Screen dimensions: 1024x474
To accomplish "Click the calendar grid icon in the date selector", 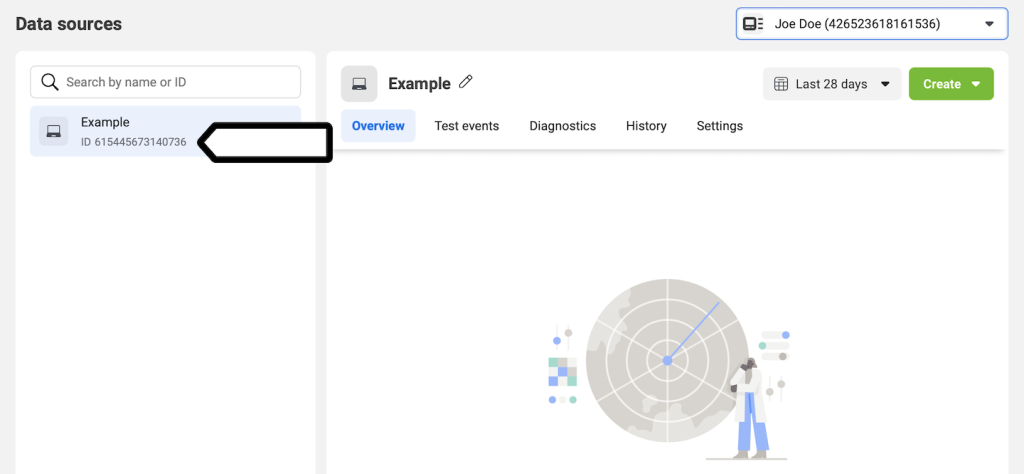I will 781,84.
